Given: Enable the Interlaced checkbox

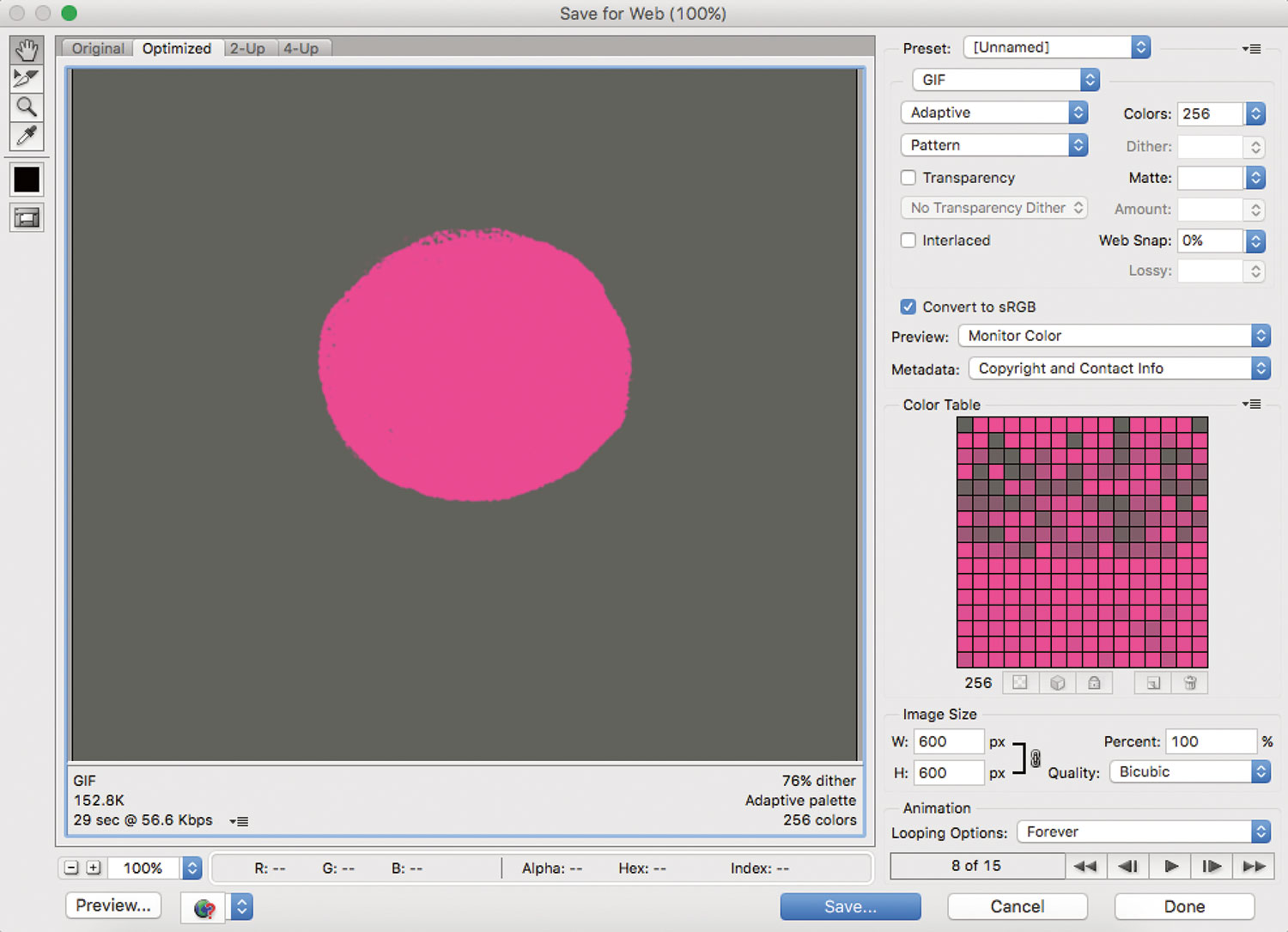Looking at the screenshot, I should pyautogui.click(x=908, y=241).
